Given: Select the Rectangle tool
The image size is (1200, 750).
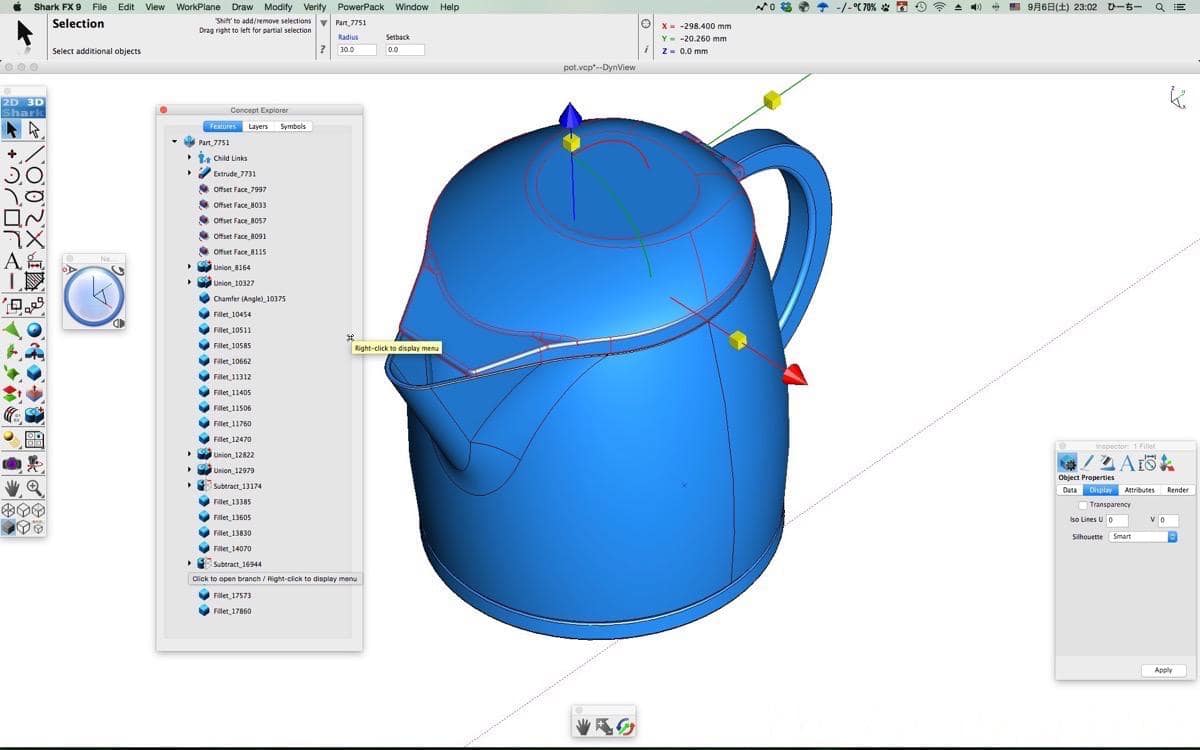Looking at the screenshot, I should click(12, 217).
